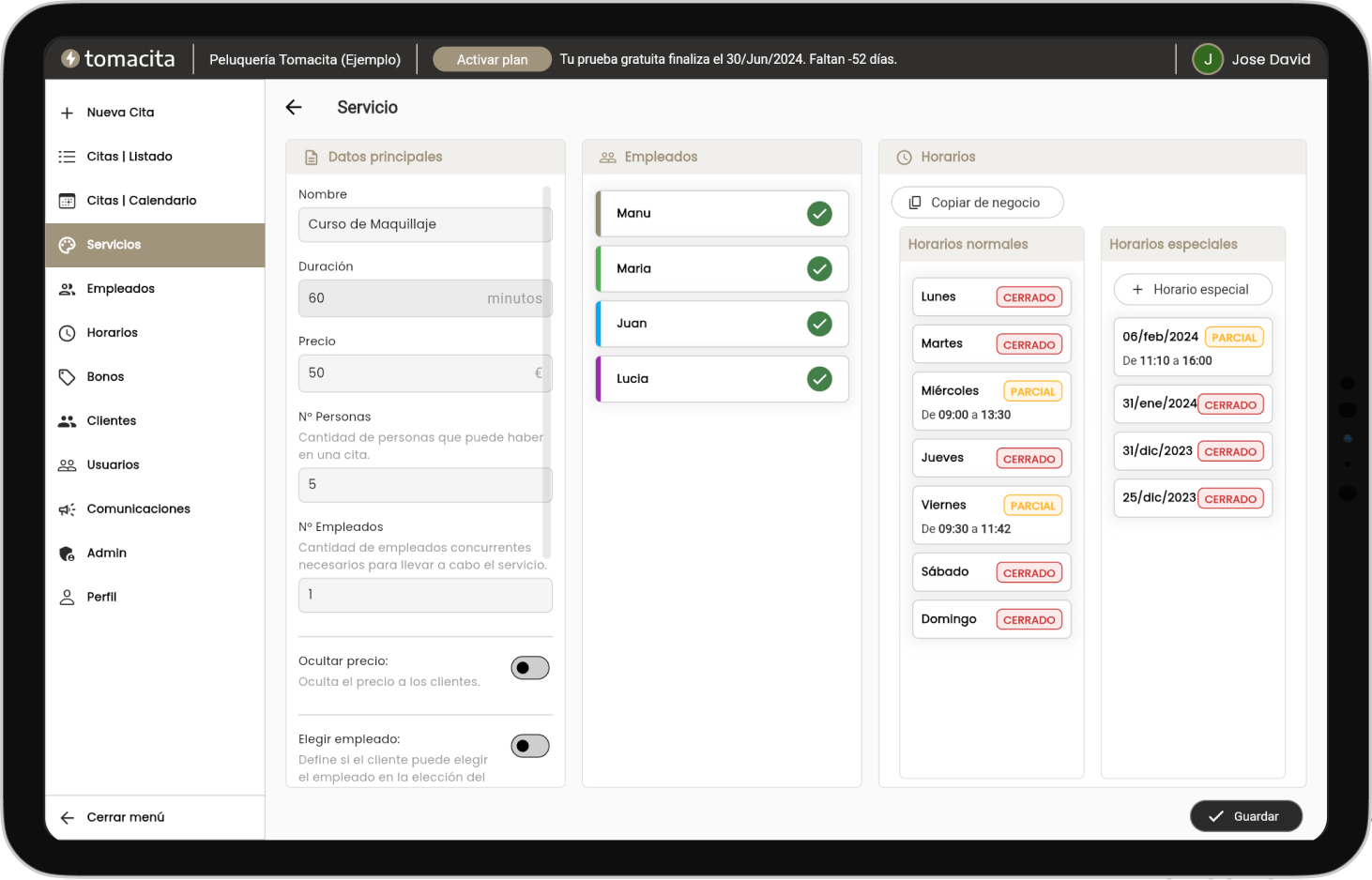Viewport: 1372px width, 880px height.
Task: Open the Miércoles PARCIAL schedule card
Action: 991,402
